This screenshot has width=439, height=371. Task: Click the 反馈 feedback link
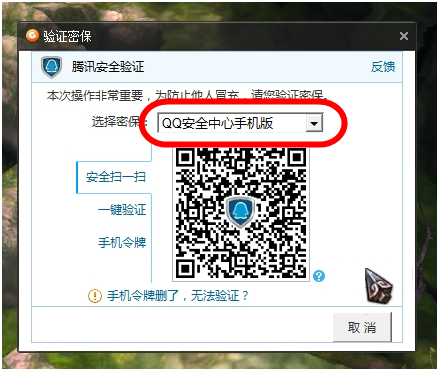383,67
